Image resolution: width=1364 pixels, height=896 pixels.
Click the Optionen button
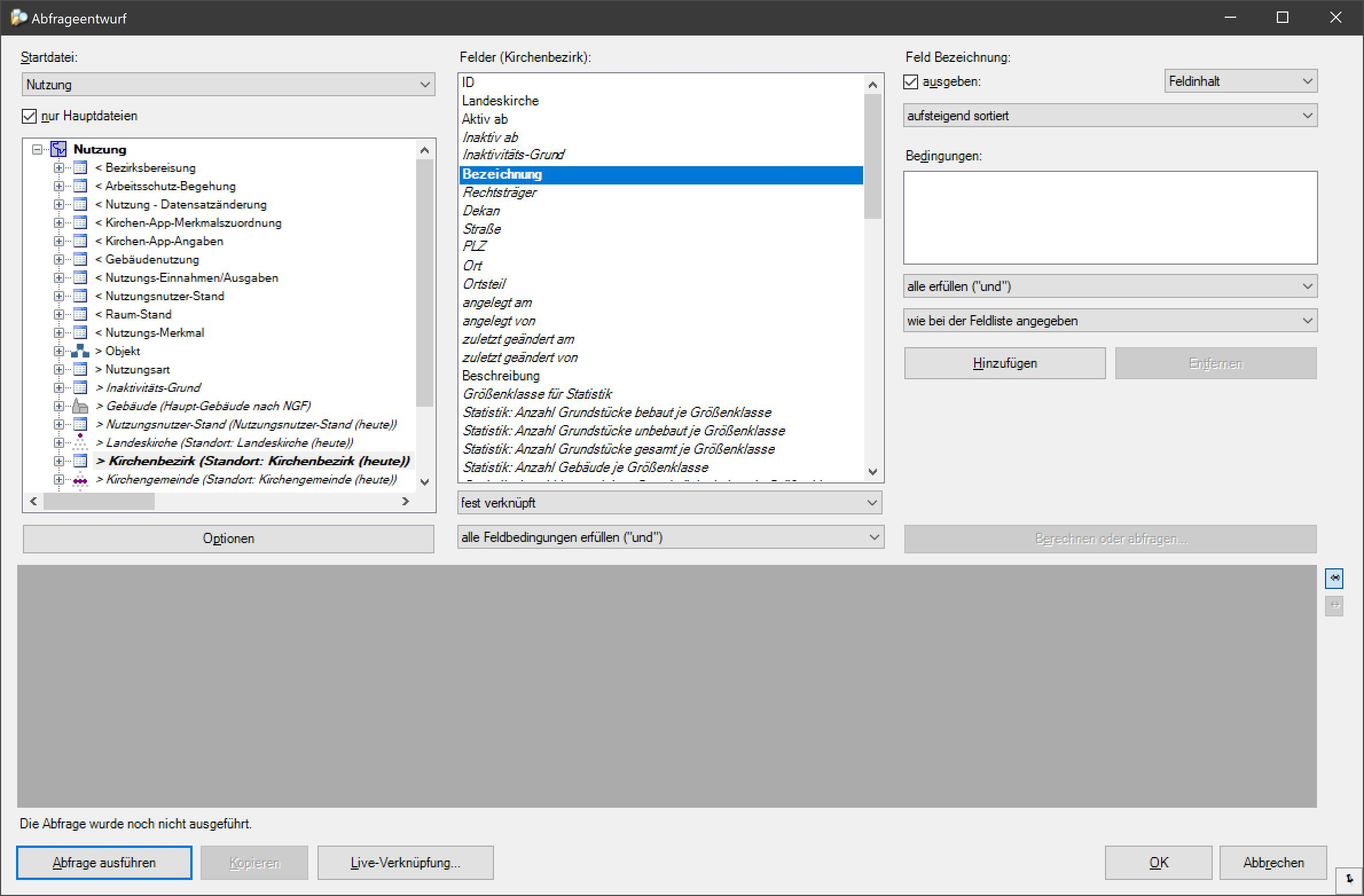(x=228, y=539)
